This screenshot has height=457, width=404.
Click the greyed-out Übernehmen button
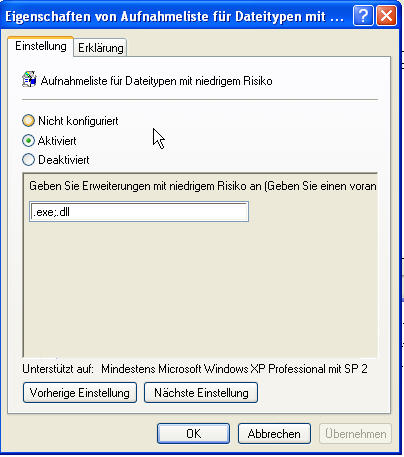[x=355, y=434]
